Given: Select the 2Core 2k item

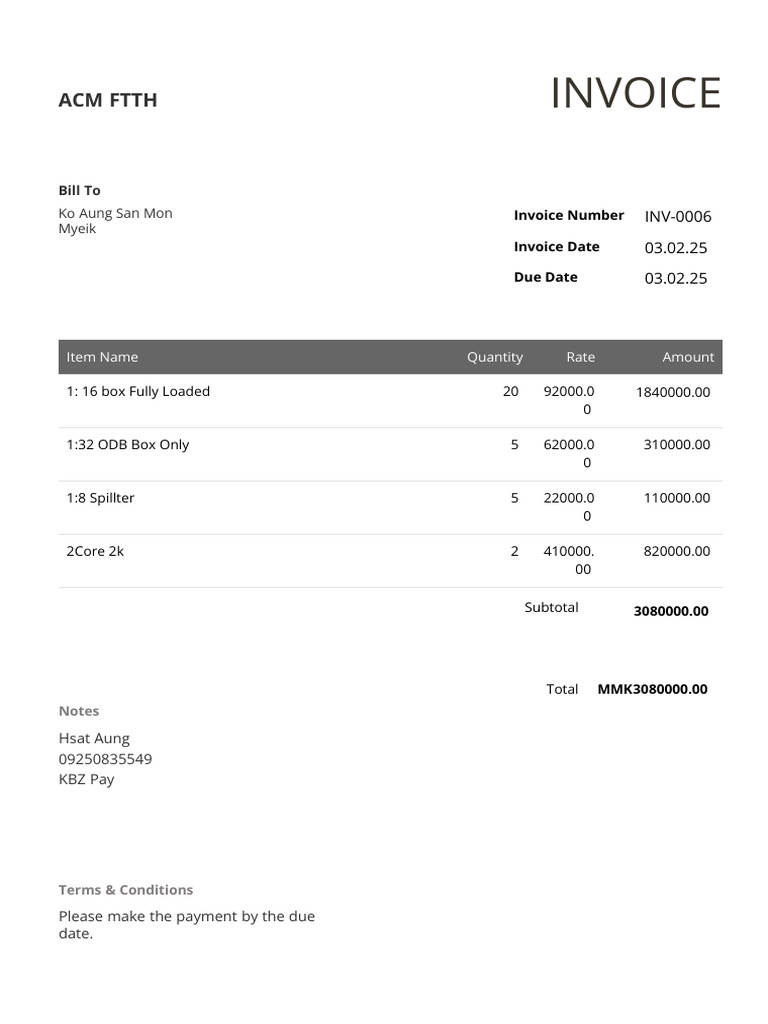Looking at the screenshot, I should click(95, 551).
